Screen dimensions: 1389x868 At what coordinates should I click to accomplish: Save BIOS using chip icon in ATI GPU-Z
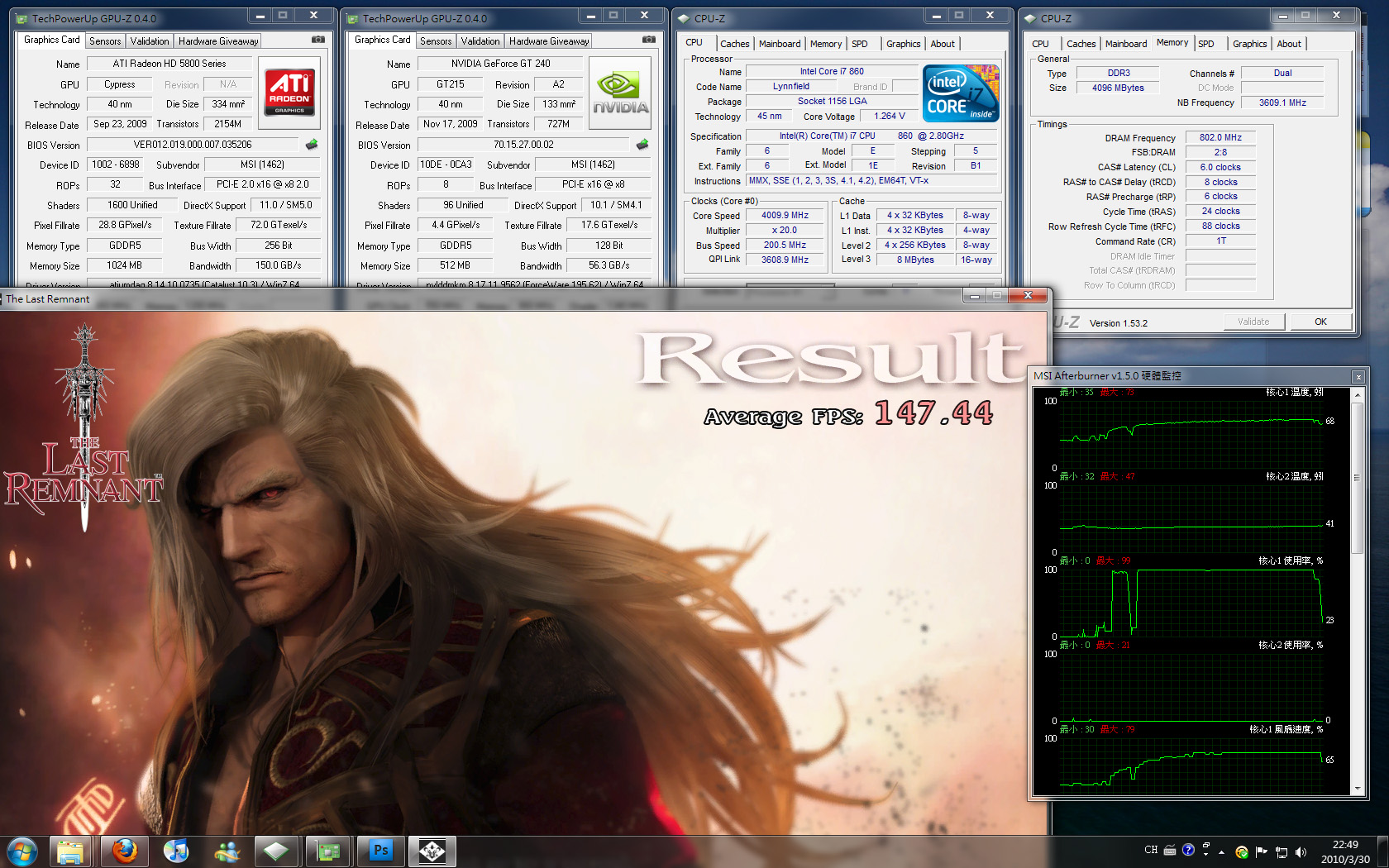pyautogui.click(x=312, y=145)
